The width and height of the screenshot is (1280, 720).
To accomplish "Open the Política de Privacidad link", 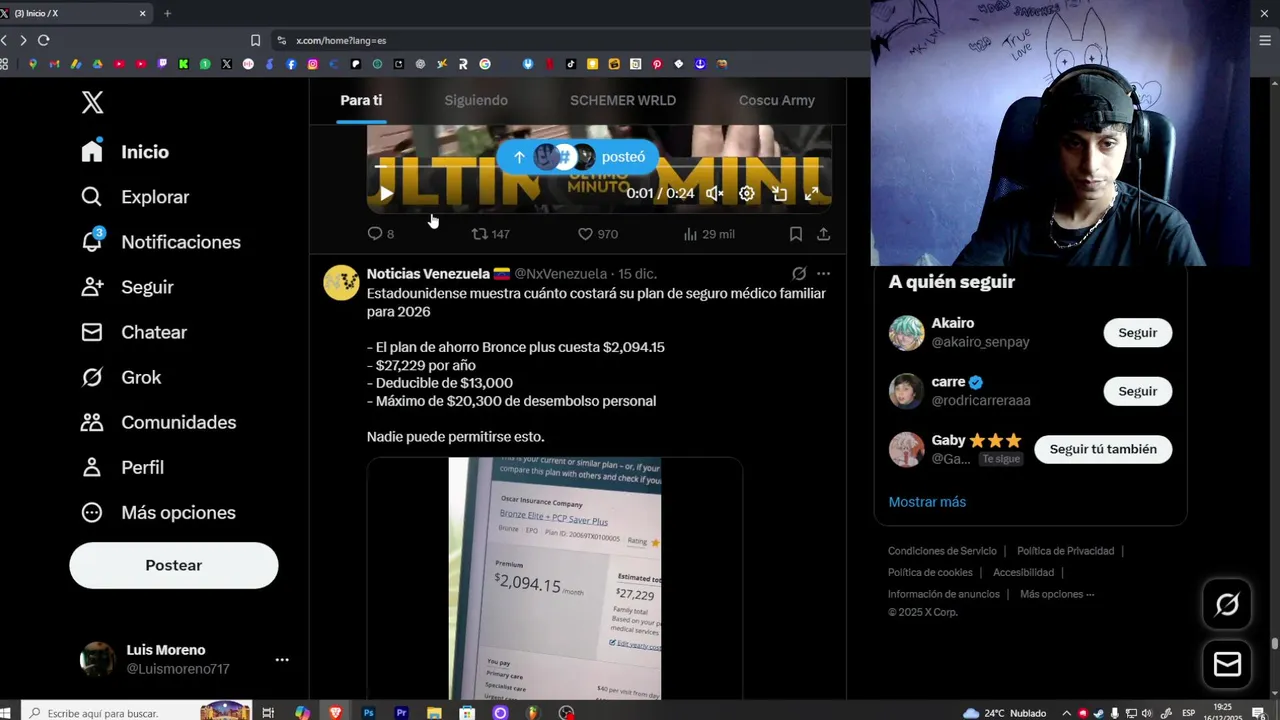I will click(1065, 551).
